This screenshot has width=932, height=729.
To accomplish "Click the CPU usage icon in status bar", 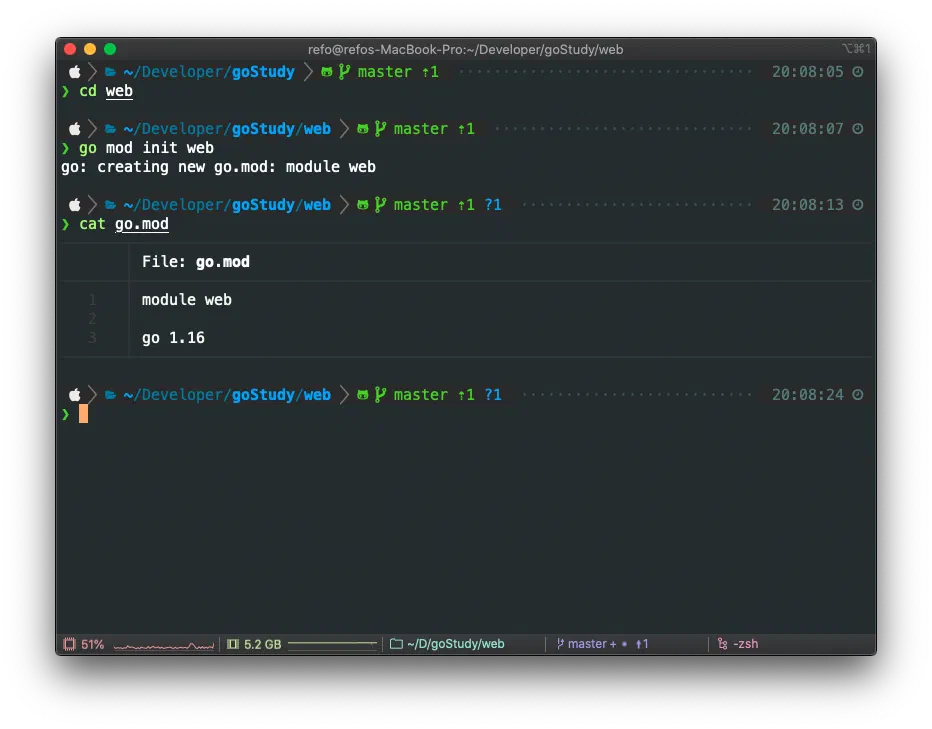I will (69, 644).
